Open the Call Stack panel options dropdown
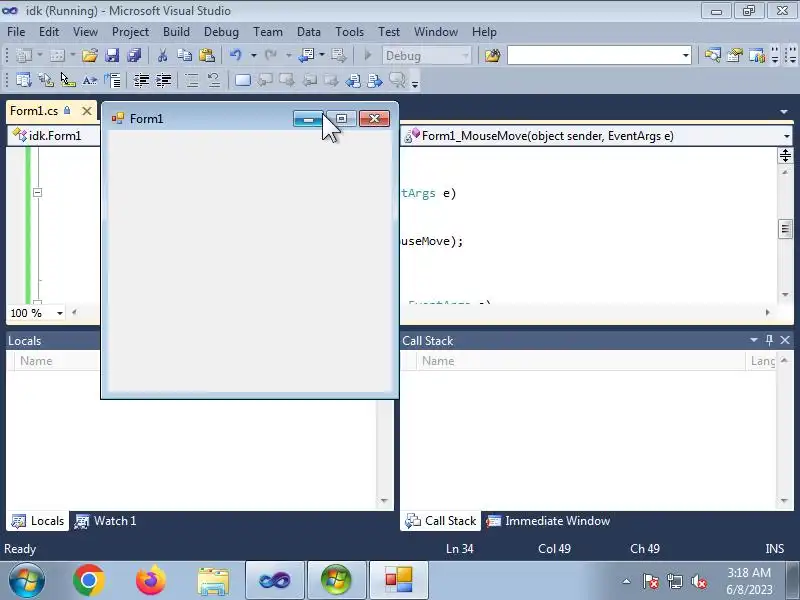This screenshot has height=600, width=800. coord(754,340)
